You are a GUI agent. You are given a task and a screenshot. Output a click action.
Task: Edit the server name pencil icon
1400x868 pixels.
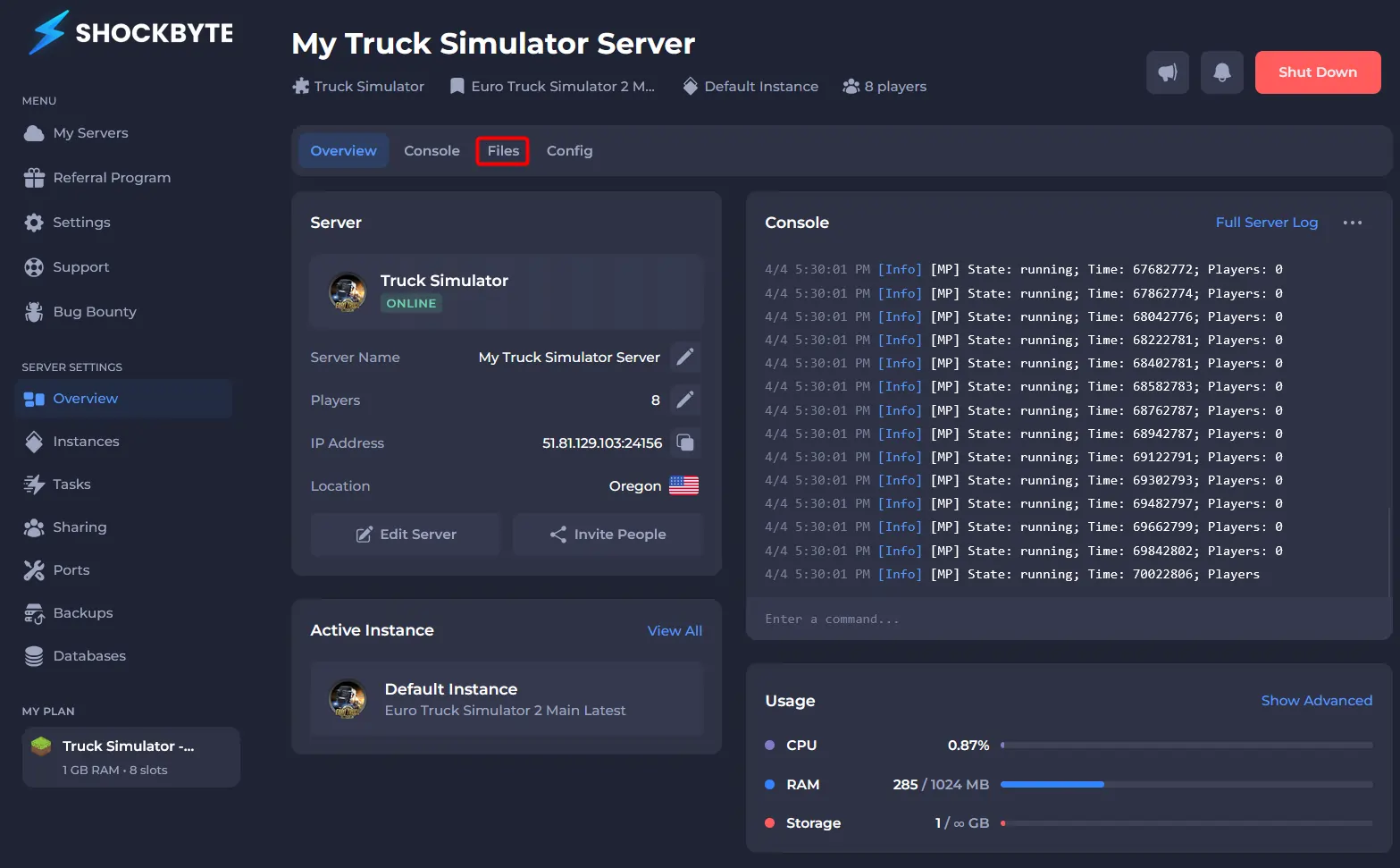click(x=685, y=357)
